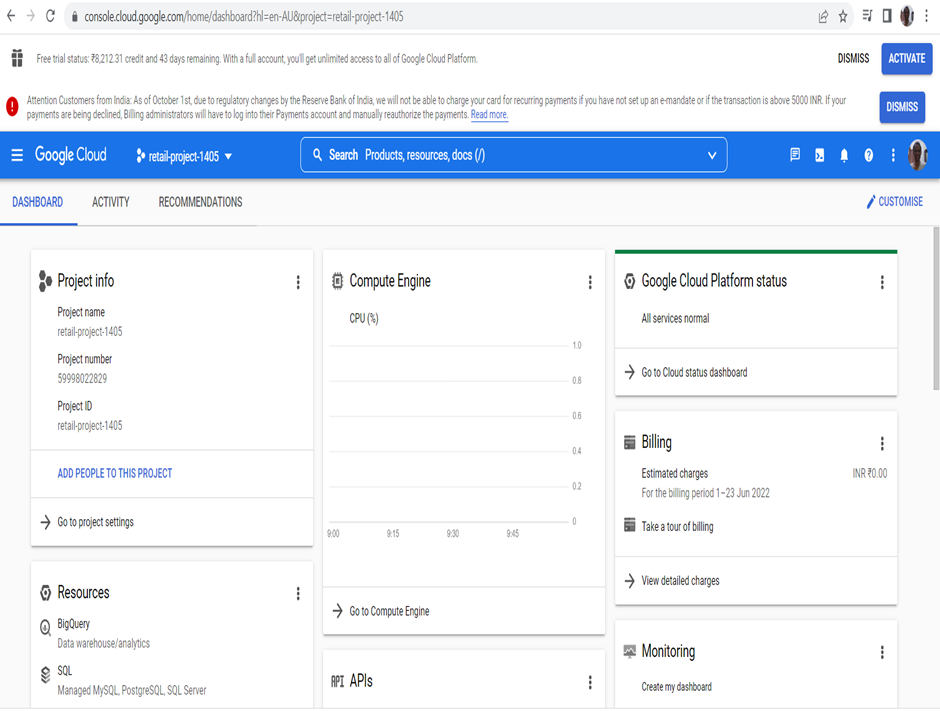This screenshot has width=940, height=711.
Task: Click Add people to this project
Action: click(115, 474)
